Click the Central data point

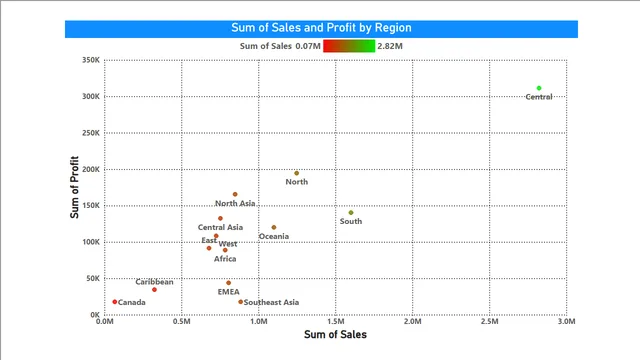[539, 88]
